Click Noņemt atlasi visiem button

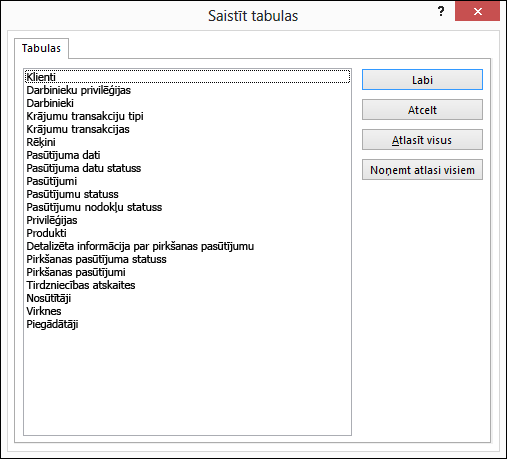[x=422, y=170]
